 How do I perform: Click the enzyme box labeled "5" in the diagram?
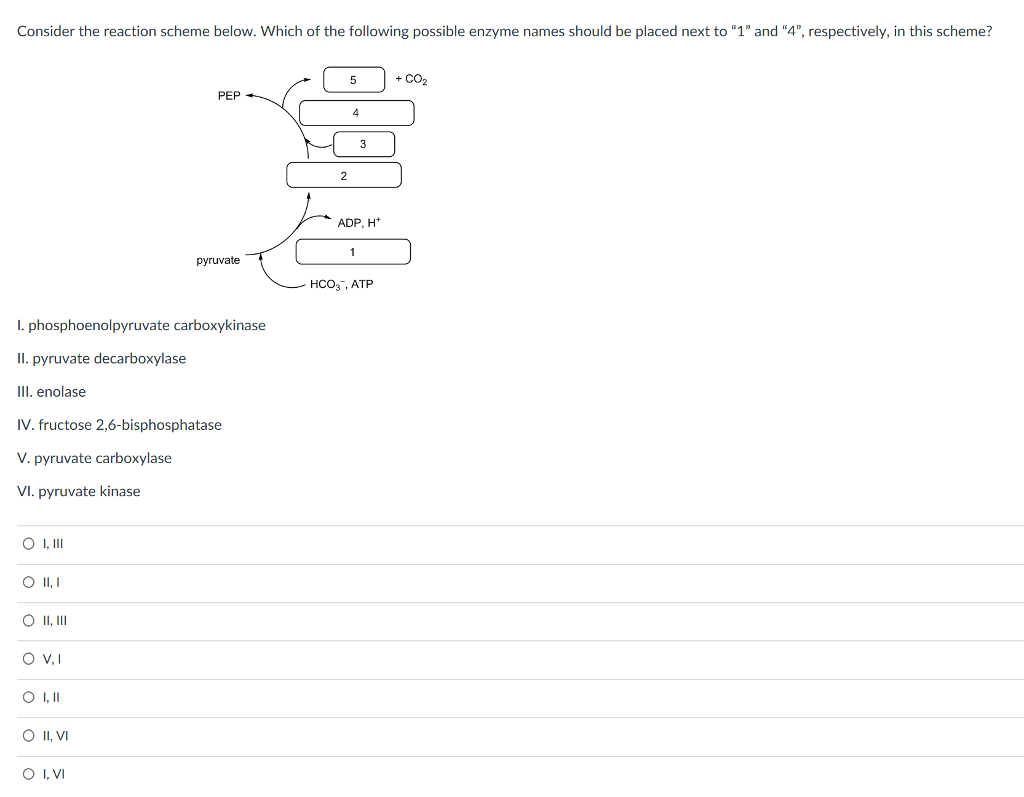354,79
